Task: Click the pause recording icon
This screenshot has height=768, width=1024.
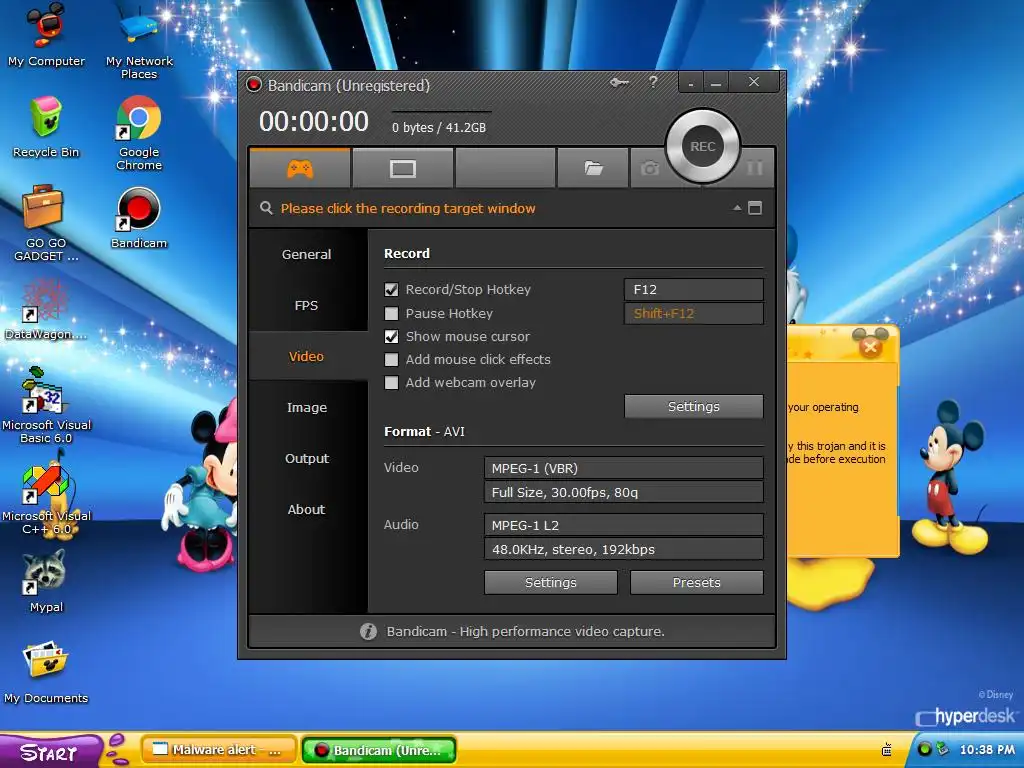Action: tap(755, 168)
